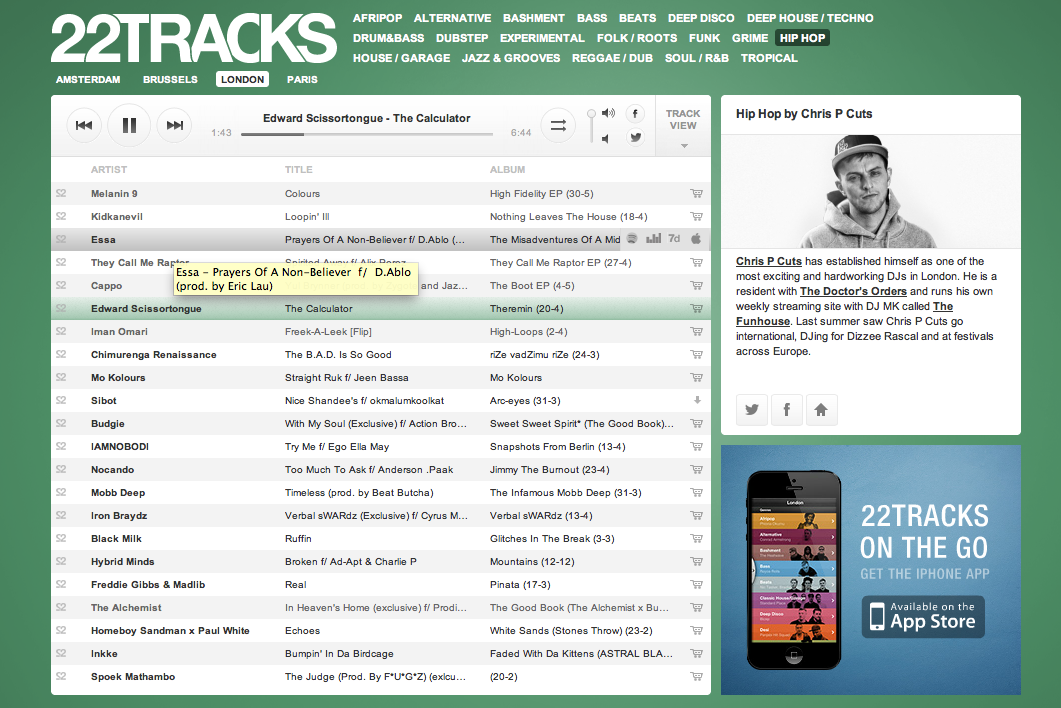Mute audio with the low-volume speaker icon
This screenshot has width=1061, height=708.
pos(605,138)
